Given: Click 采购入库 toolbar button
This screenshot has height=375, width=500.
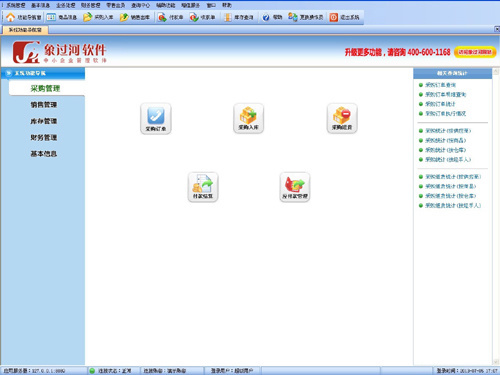Looking at the screenshot, I should pyautogui.click(x=98, y=17).
